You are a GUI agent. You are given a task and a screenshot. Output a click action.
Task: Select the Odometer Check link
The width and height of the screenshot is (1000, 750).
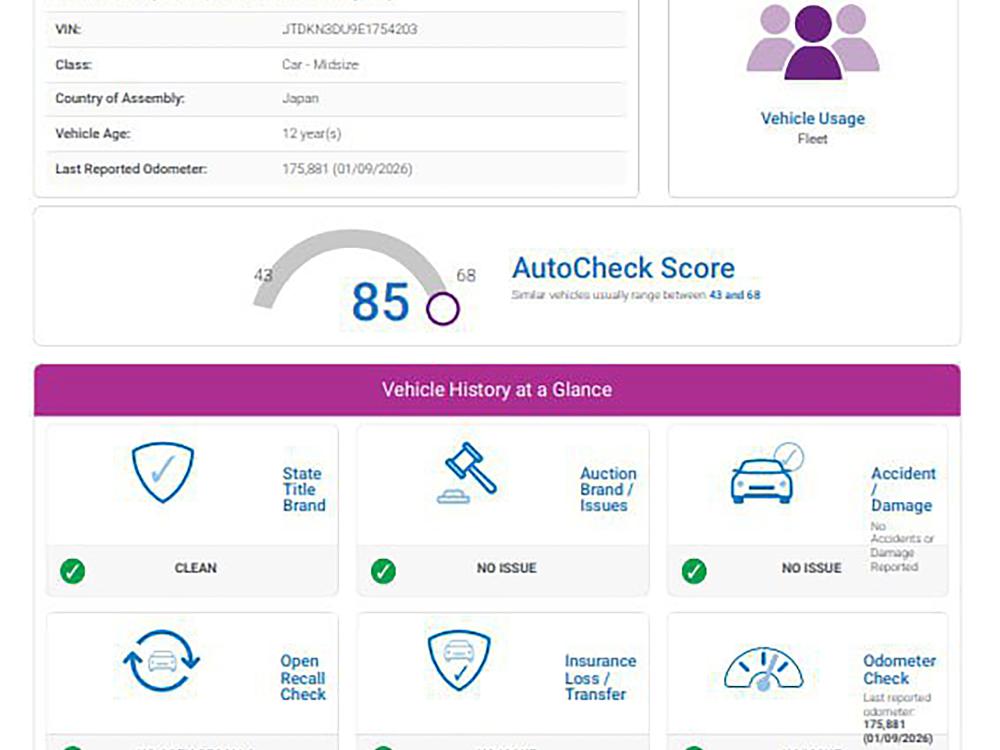pyautogui.click(x=899, y=669)
